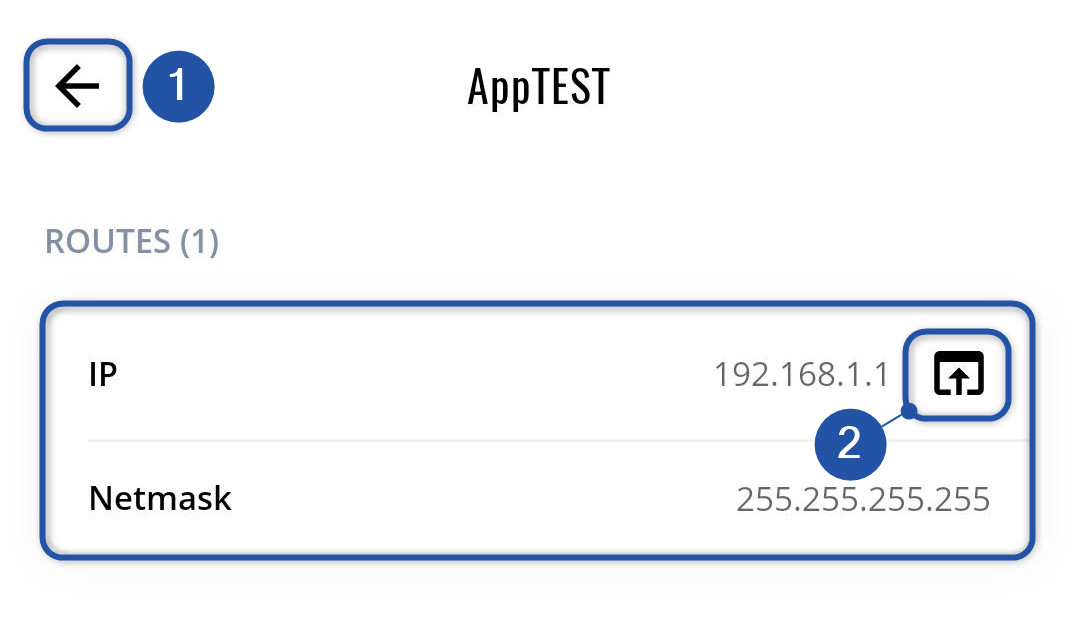Open the route IP in browser icon
Viewport: 1078px width, 617px height.
click(958, 374)
